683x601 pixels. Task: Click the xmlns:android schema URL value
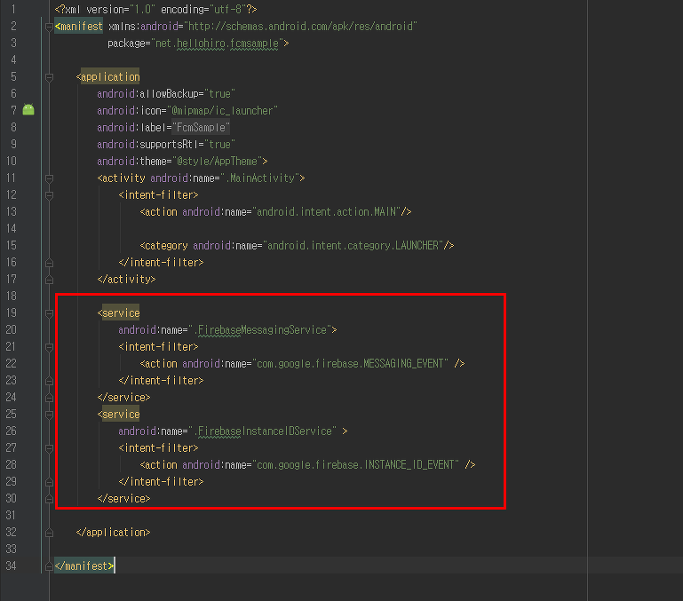pyautogui.click(x=301, y=27)
